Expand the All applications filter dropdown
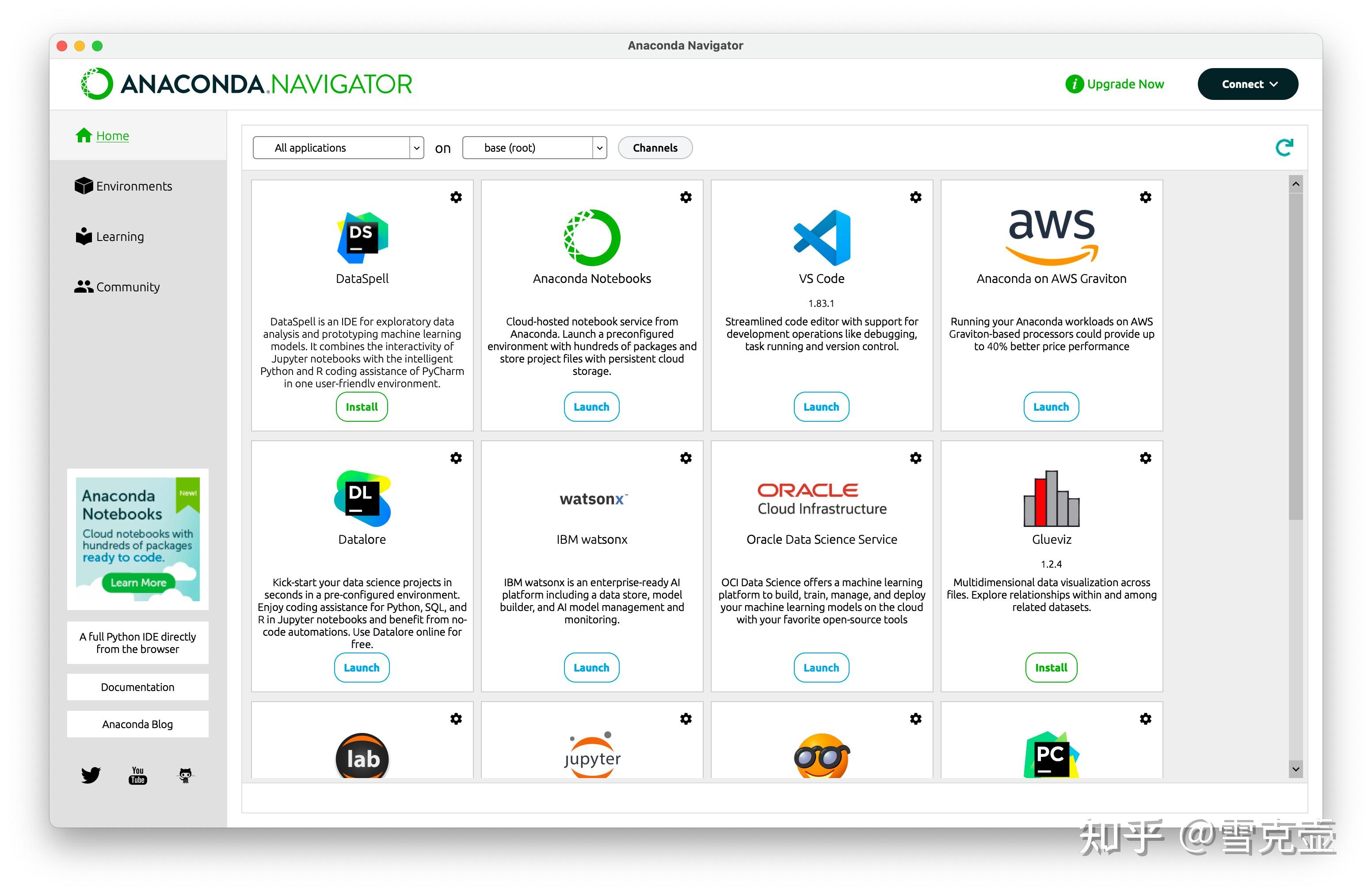 339,148
